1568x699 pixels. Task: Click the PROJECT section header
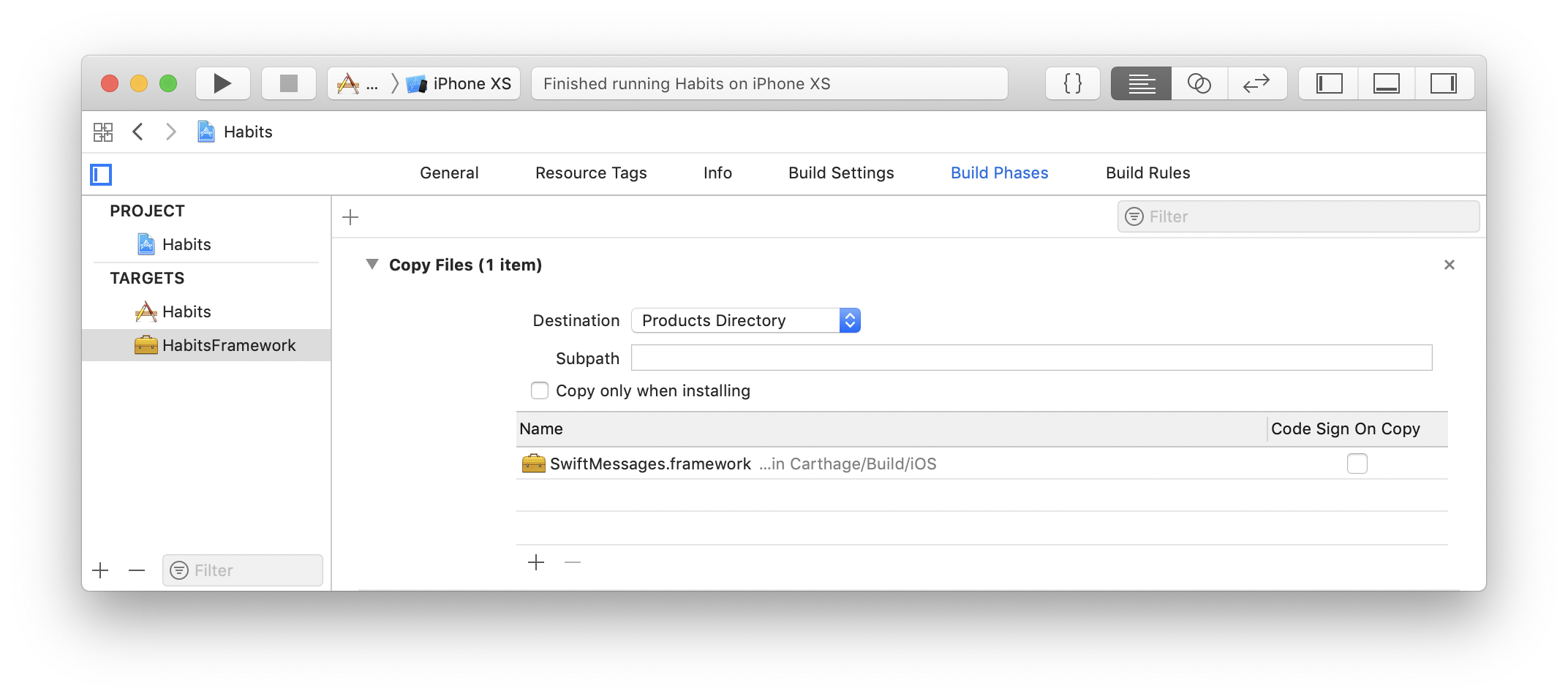coord(147,211)
